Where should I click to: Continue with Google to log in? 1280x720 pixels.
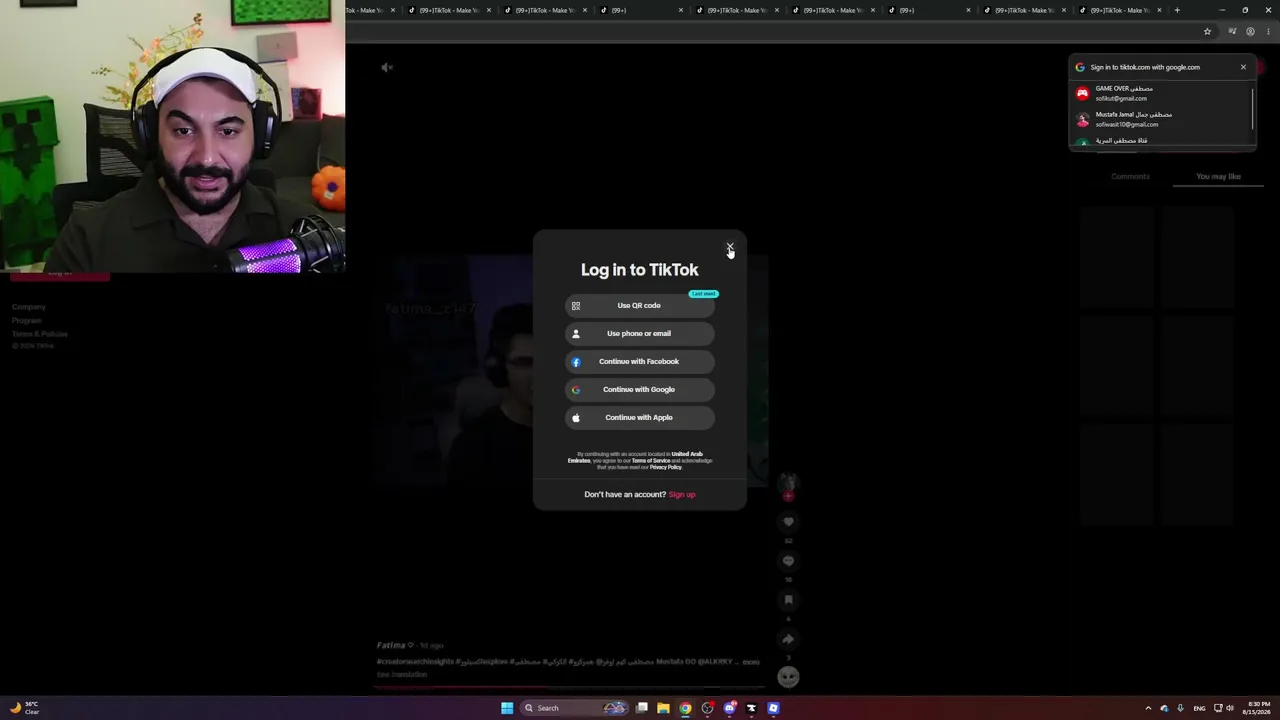click(639, 389)
